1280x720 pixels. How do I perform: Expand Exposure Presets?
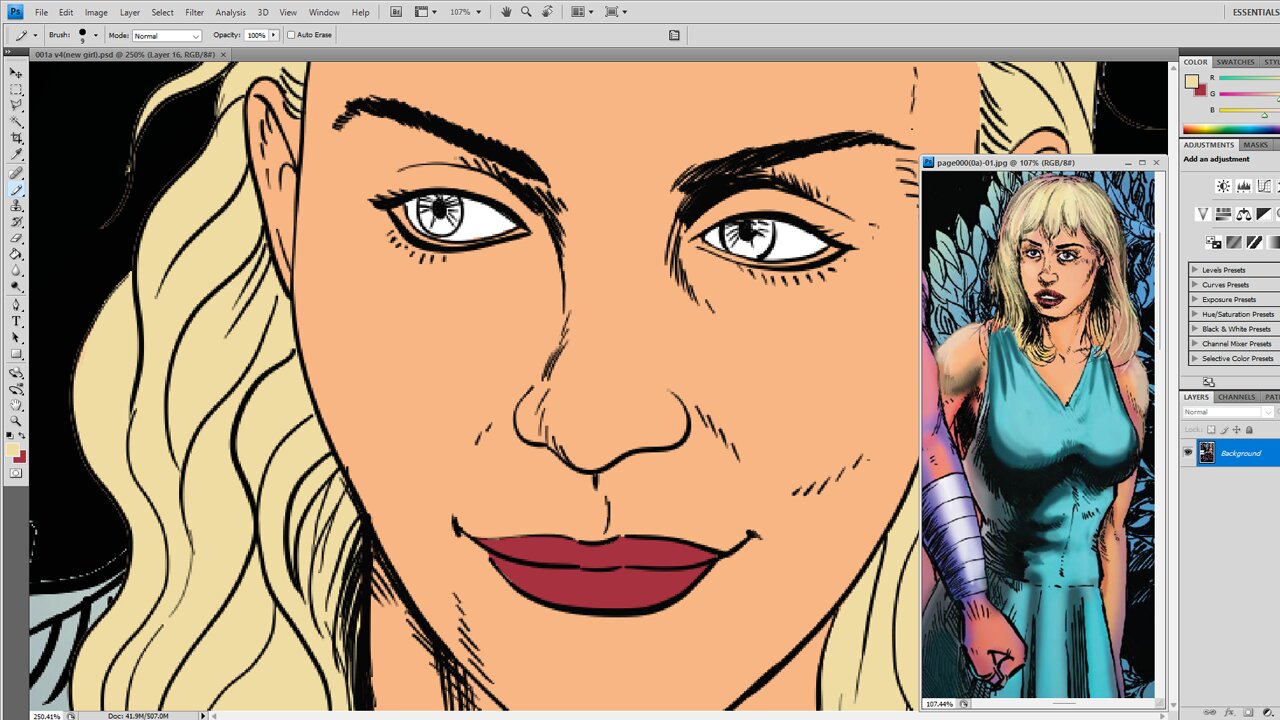point(1194,299)
